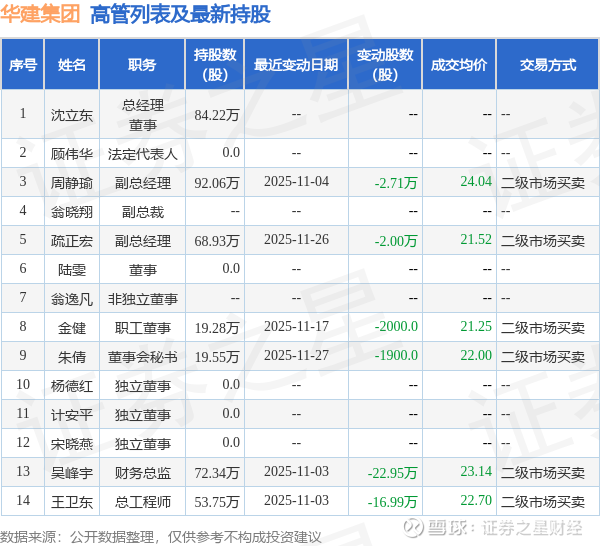Click the holding value 68.93万
Screen dimensions: 600x546
click(217, 241)
